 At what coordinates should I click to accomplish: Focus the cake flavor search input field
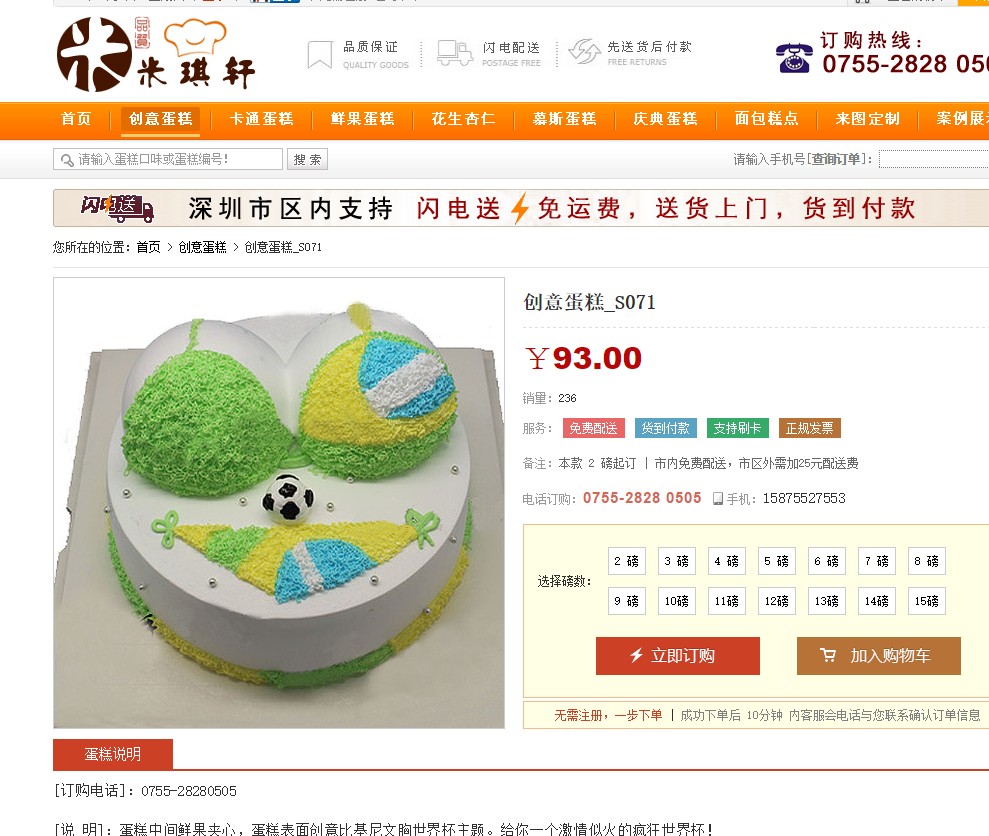168,159
